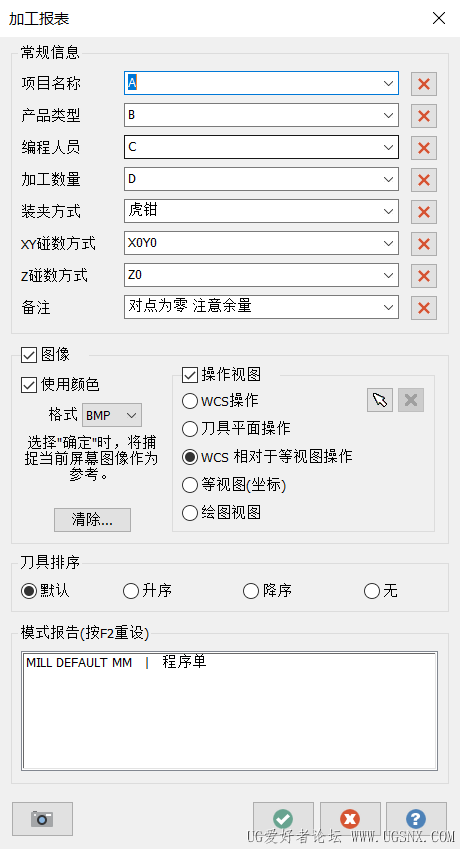Open help with blue question mark
The width and height of the screenshot is (460, 849).
tap(416, 819)
